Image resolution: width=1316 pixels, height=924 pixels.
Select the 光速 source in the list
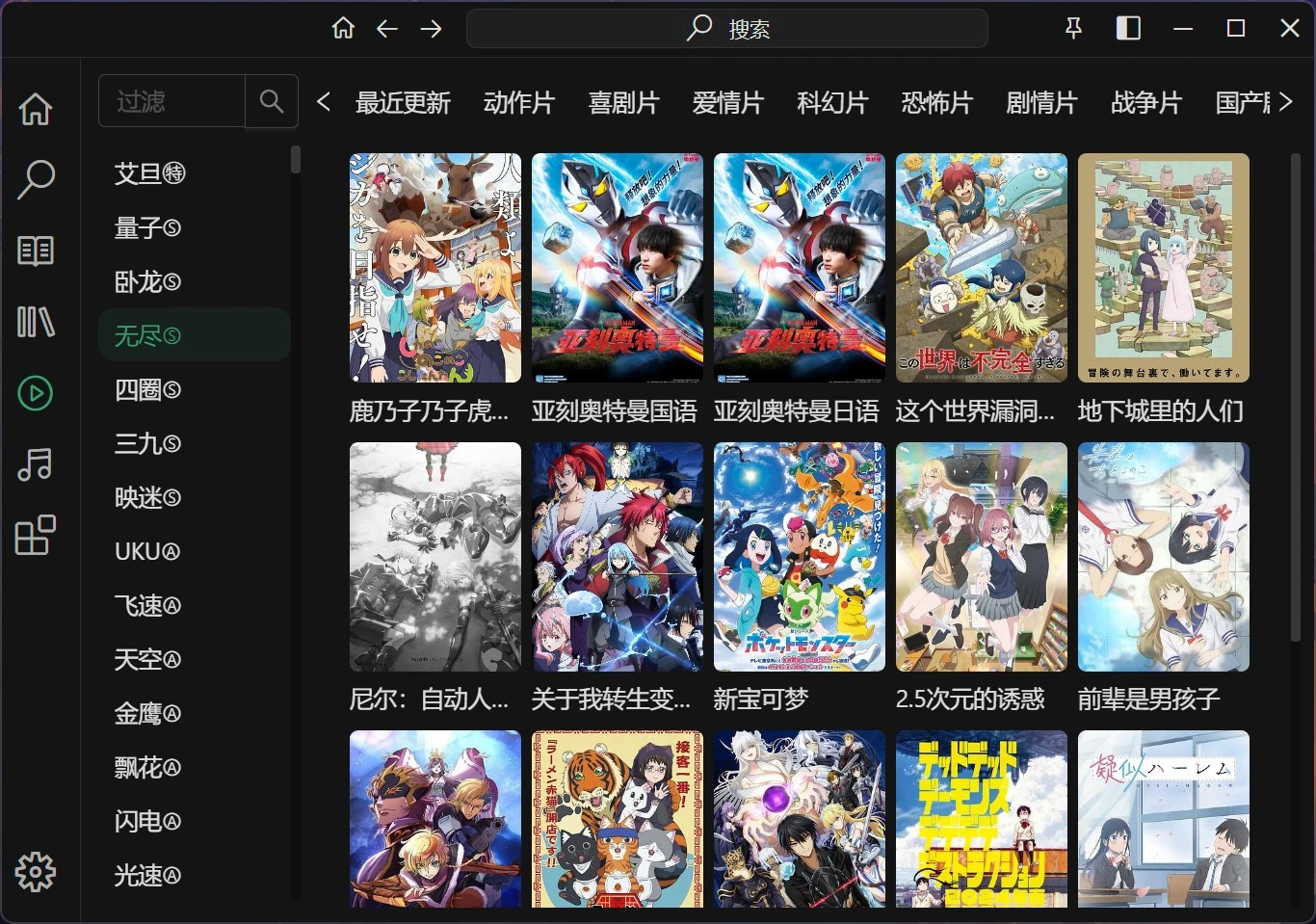[194, 875]
